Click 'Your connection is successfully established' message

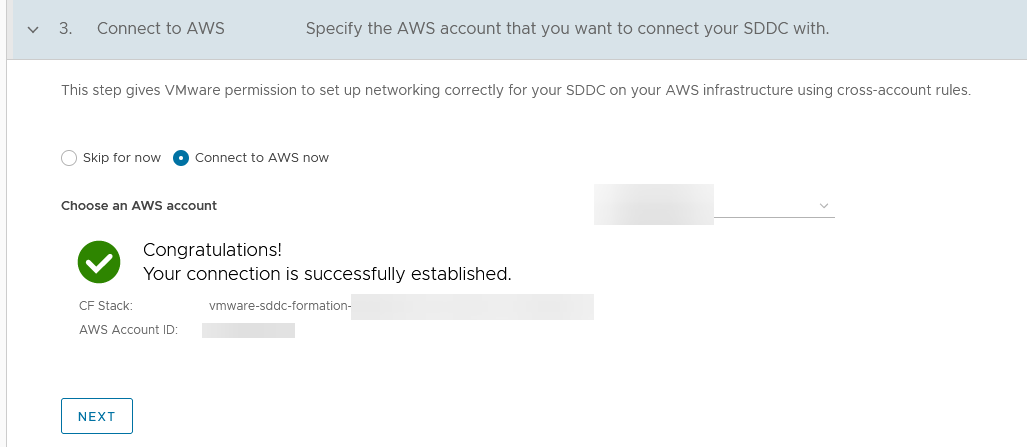point(327,274)
